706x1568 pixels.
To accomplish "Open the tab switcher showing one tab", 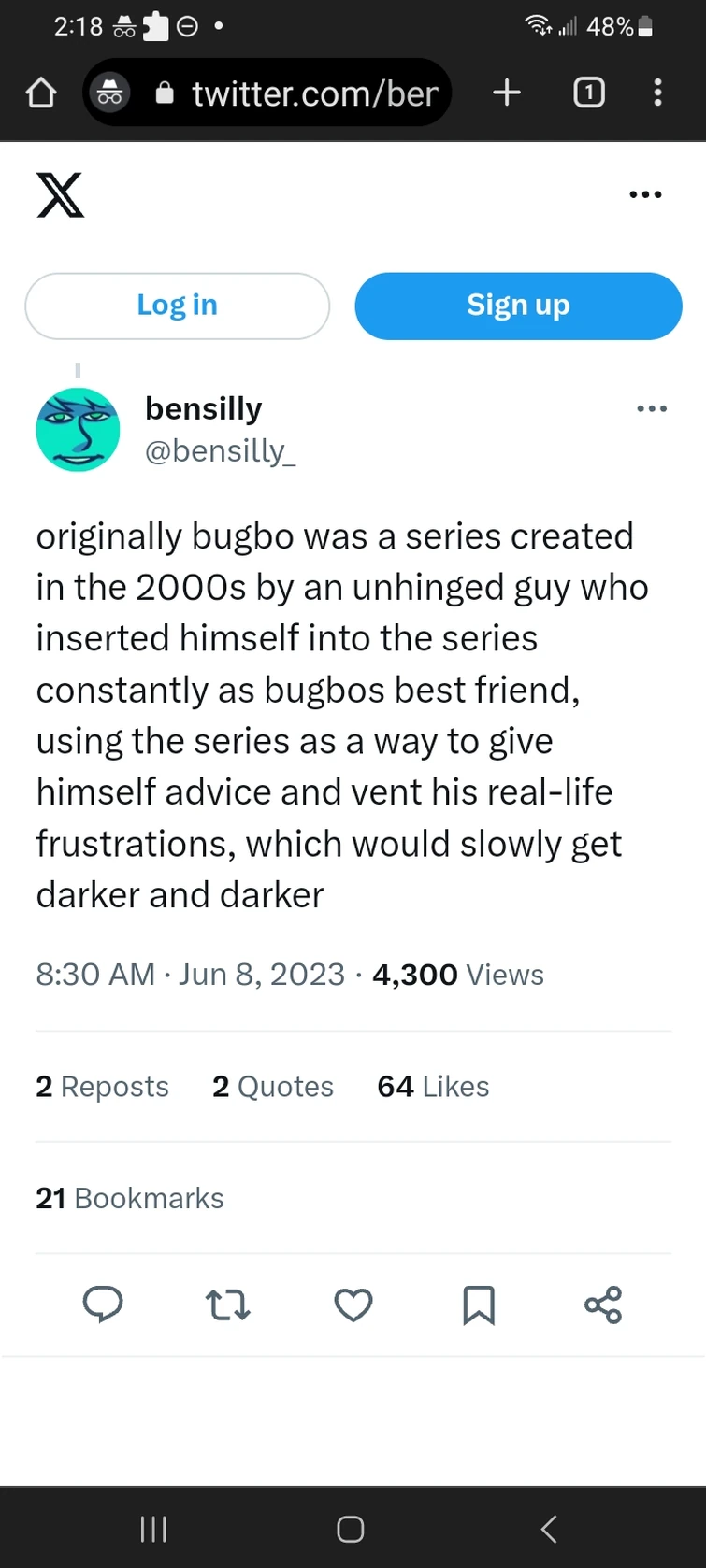I will [x=588, y=93].
